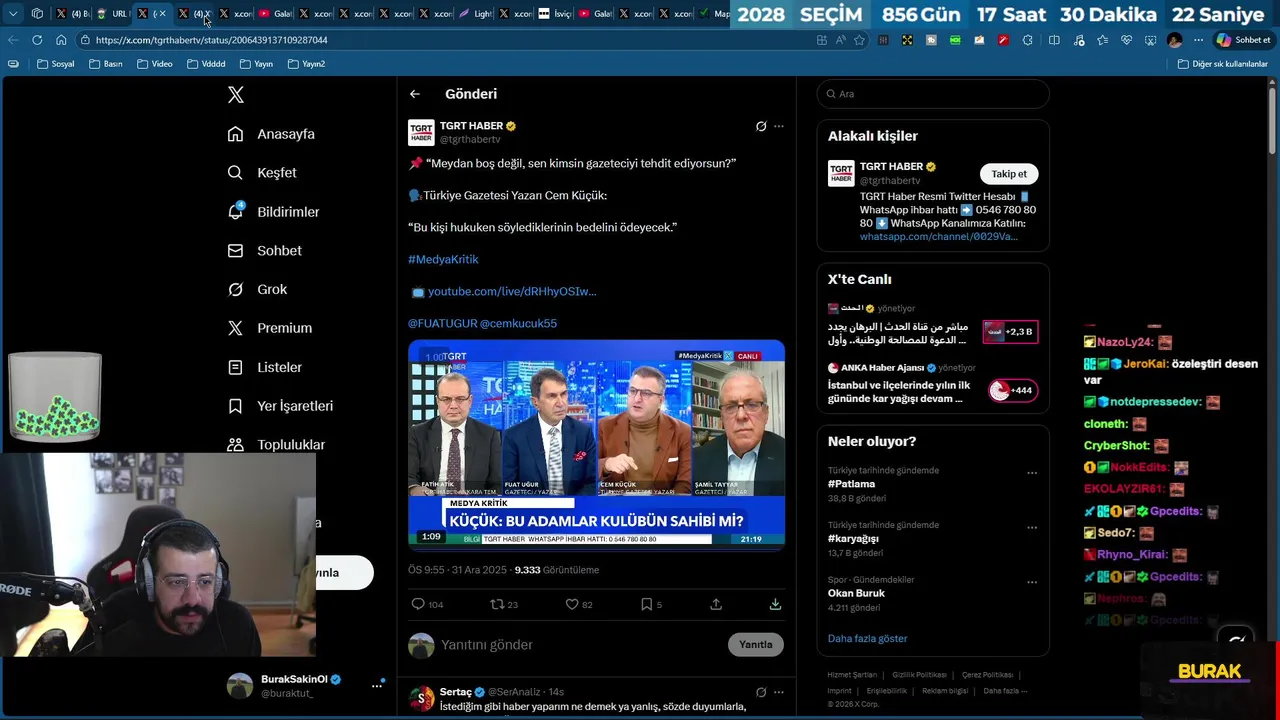1280x720 pixels.
Task: Open the Basın bookmarks folder
Action: [x=106, y=64]
